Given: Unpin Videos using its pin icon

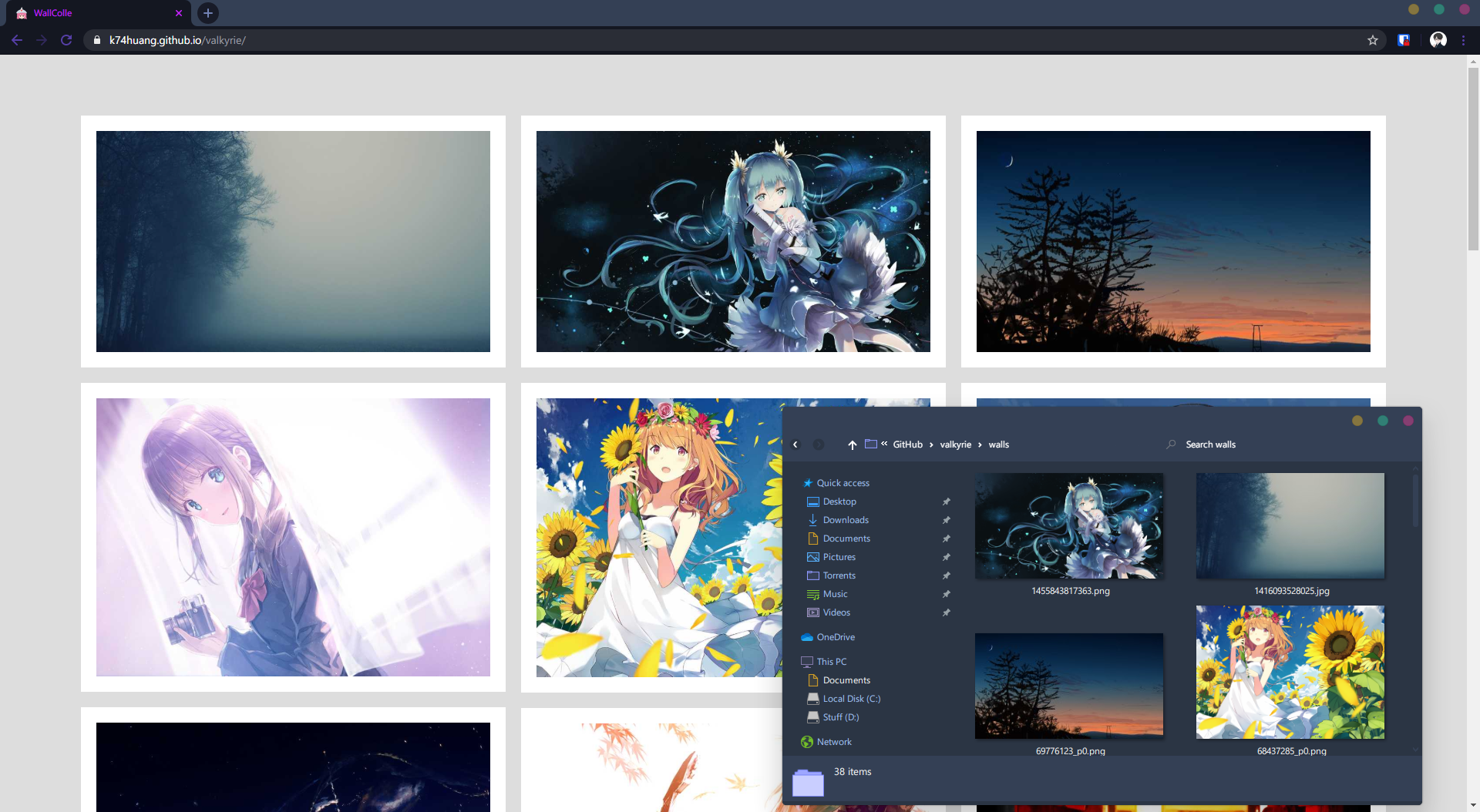Looking at the screenshot, I should point(946,612).
